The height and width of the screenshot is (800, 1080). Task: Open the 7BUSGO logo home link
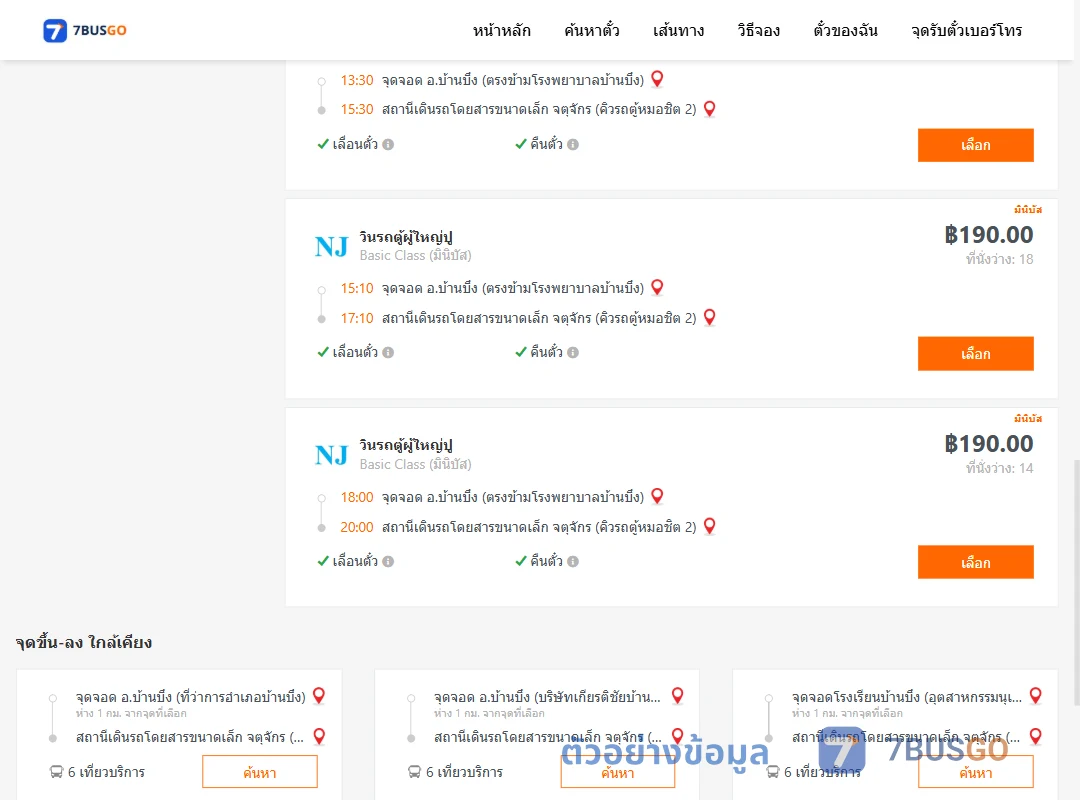coord(85,30)
